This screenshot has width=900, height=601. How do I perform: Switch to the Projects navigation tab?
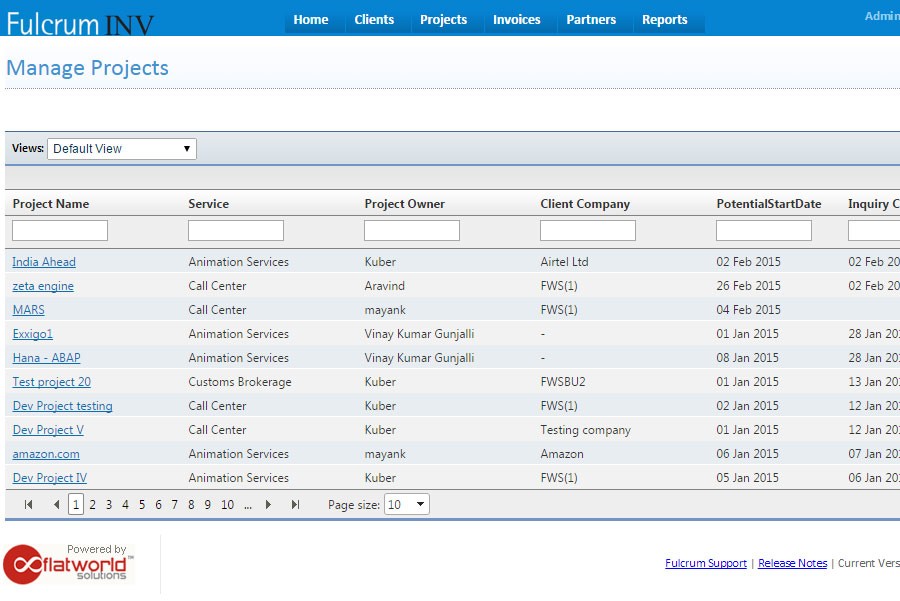click(x=443, y=19)
